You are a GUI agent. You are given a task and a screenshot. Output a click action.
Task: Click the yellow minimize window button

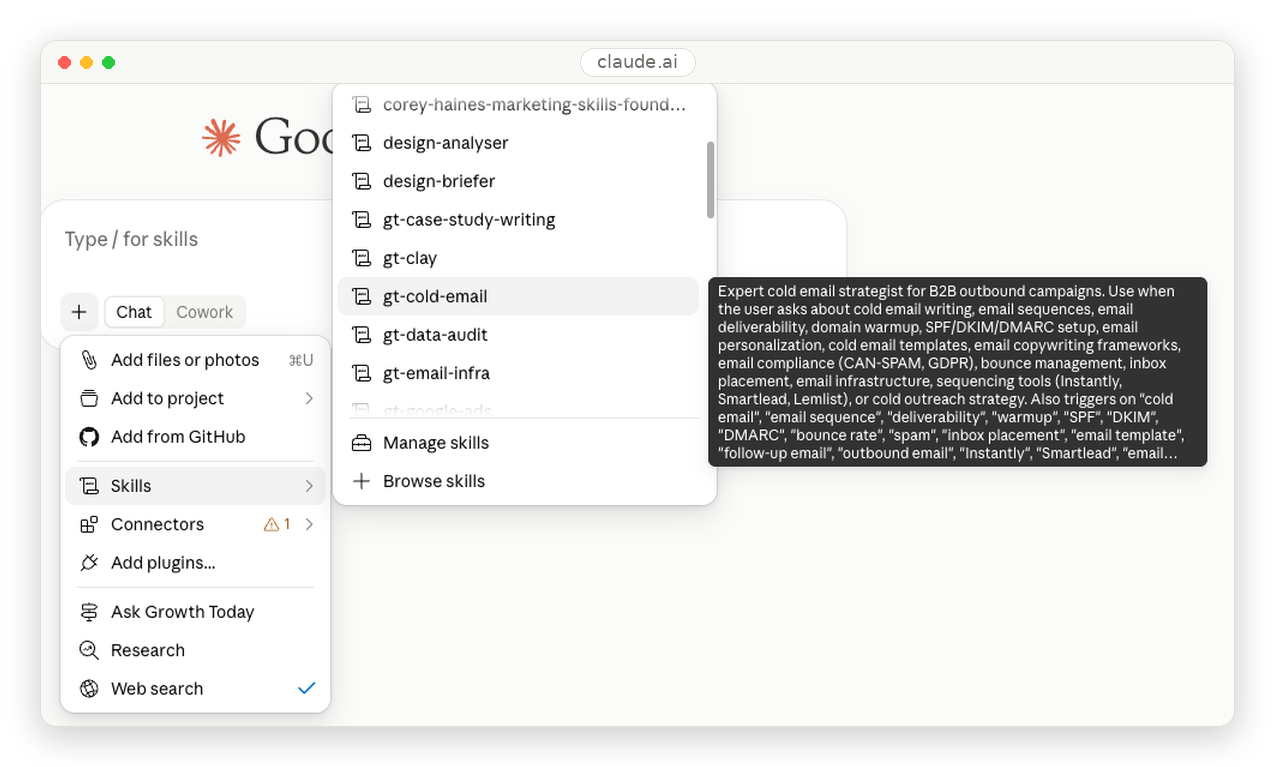[86, 62]
